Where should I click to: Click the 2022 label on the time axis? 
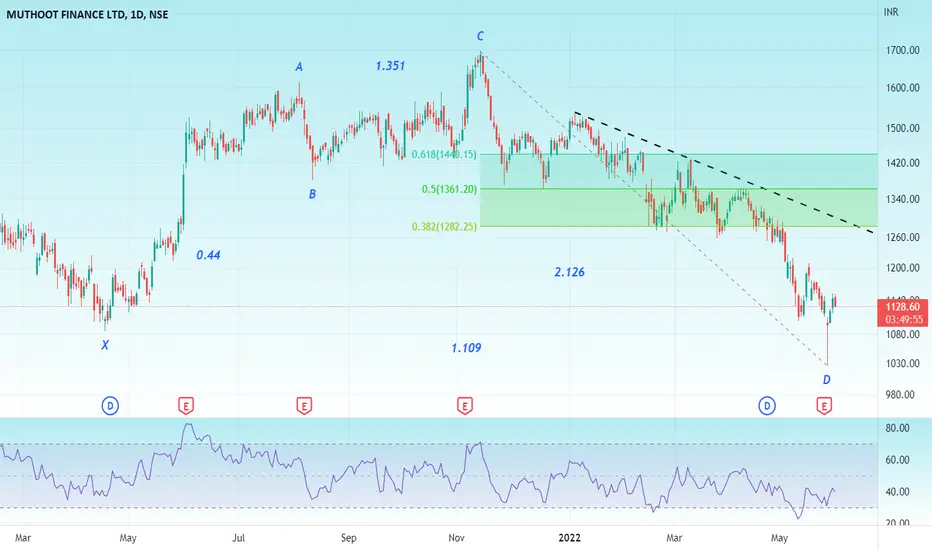tap(569, 538)
